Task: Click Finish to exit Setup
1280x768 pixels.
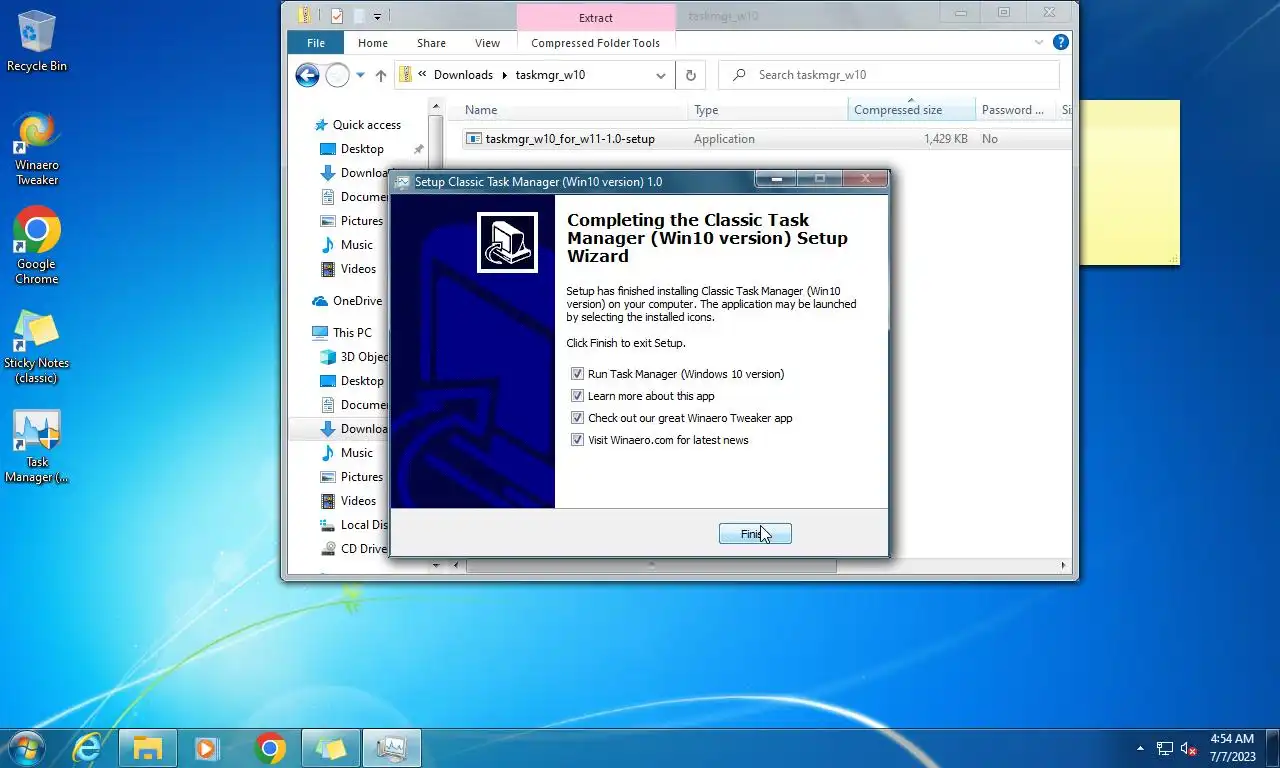Action: pos(755,534)
